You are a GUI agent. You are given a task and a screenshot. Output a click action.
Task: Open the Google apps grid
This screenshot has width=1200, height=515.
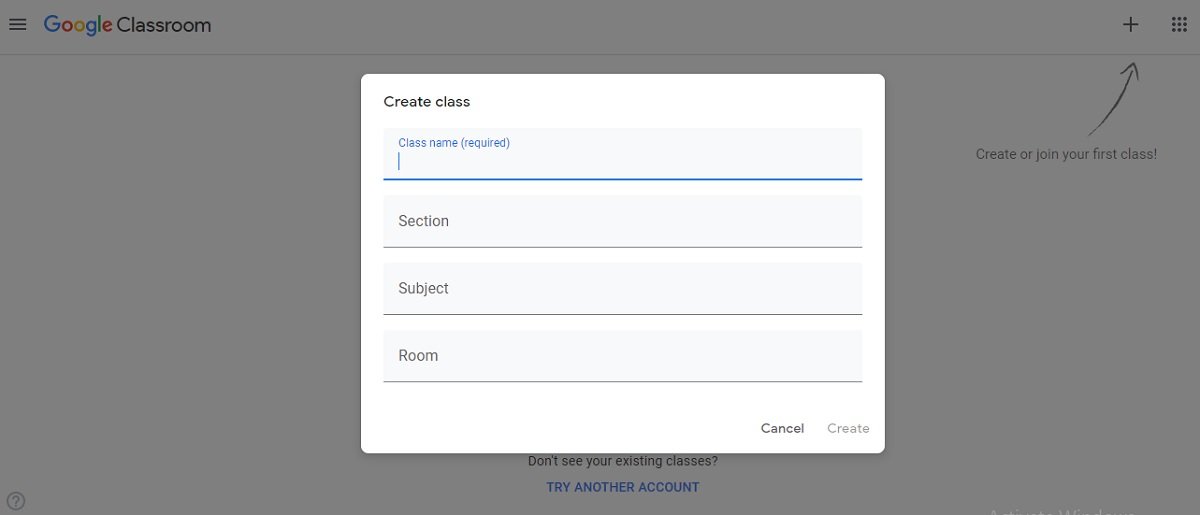[x=1179, y=25]
